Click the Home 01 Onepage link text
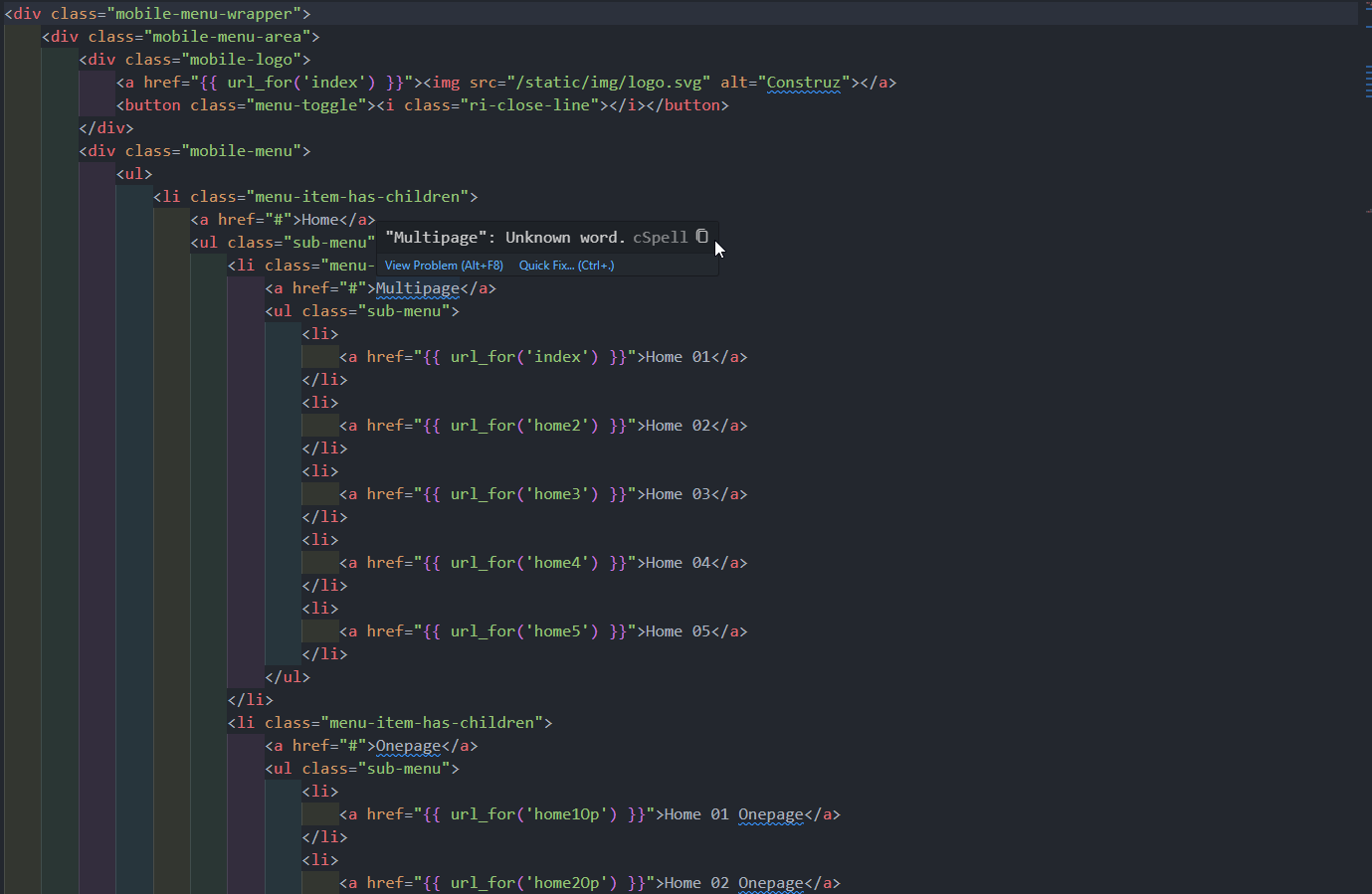Image resolution: width=1372 pixels, height=894 pixels. [733, 814]
